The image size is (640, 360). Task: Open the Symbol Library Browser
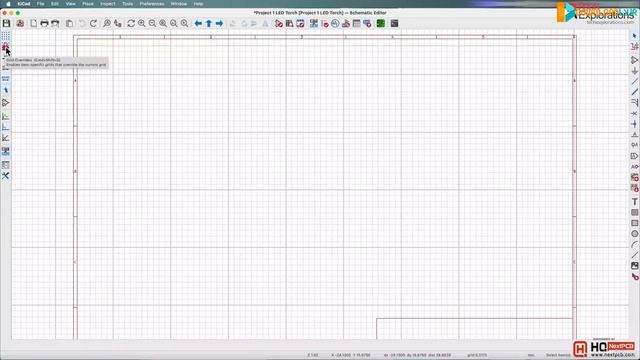pyautogui.click(x=289, y=23)
